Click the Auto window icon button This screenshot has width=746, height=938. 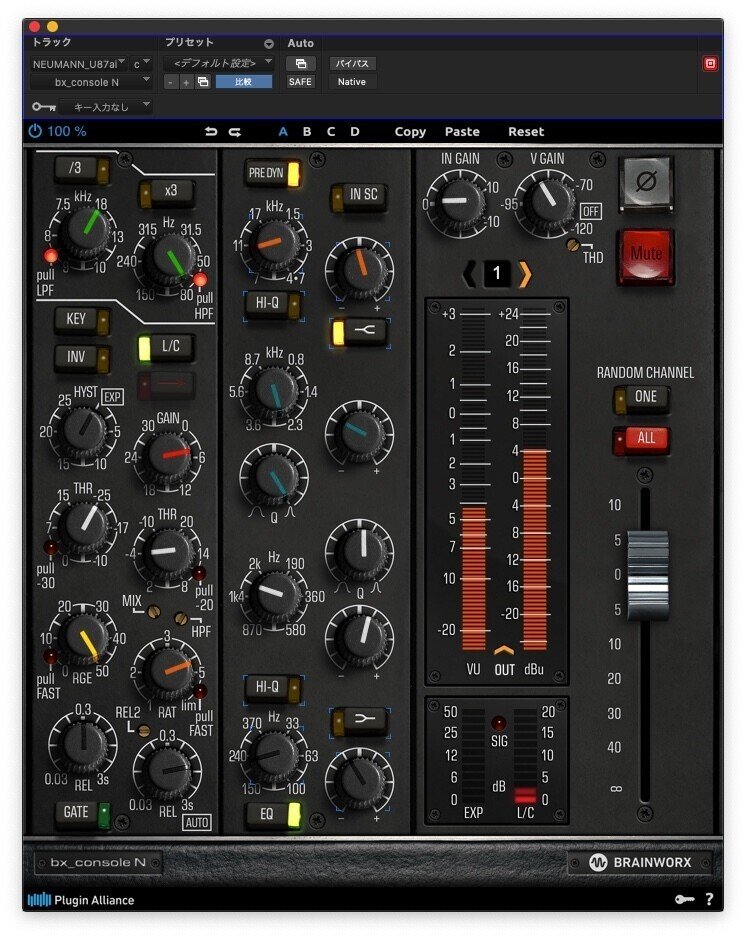click(301, 63)
